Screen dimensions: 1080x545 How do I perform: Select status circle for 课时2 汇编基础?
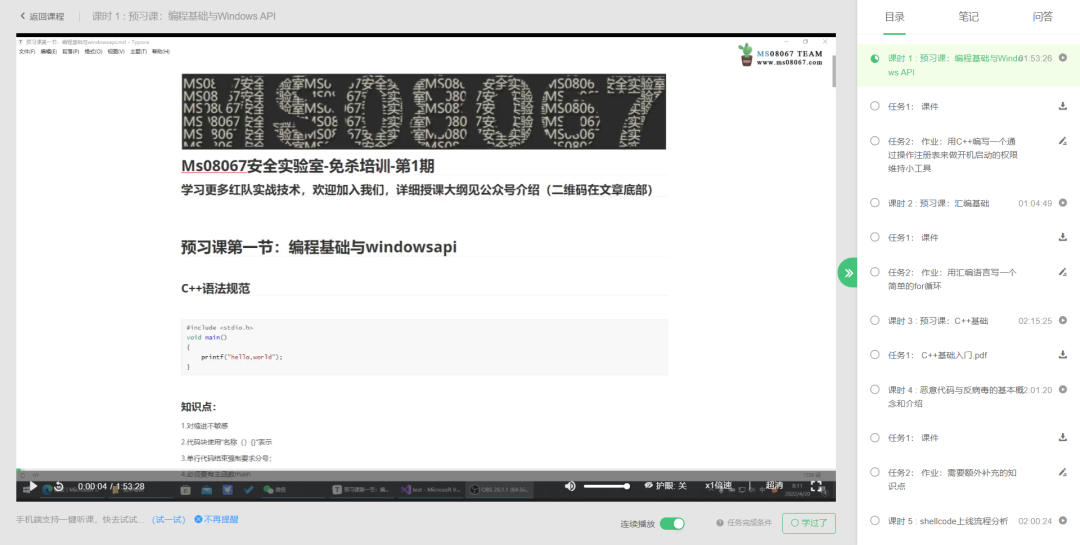[x=875, y=203]
